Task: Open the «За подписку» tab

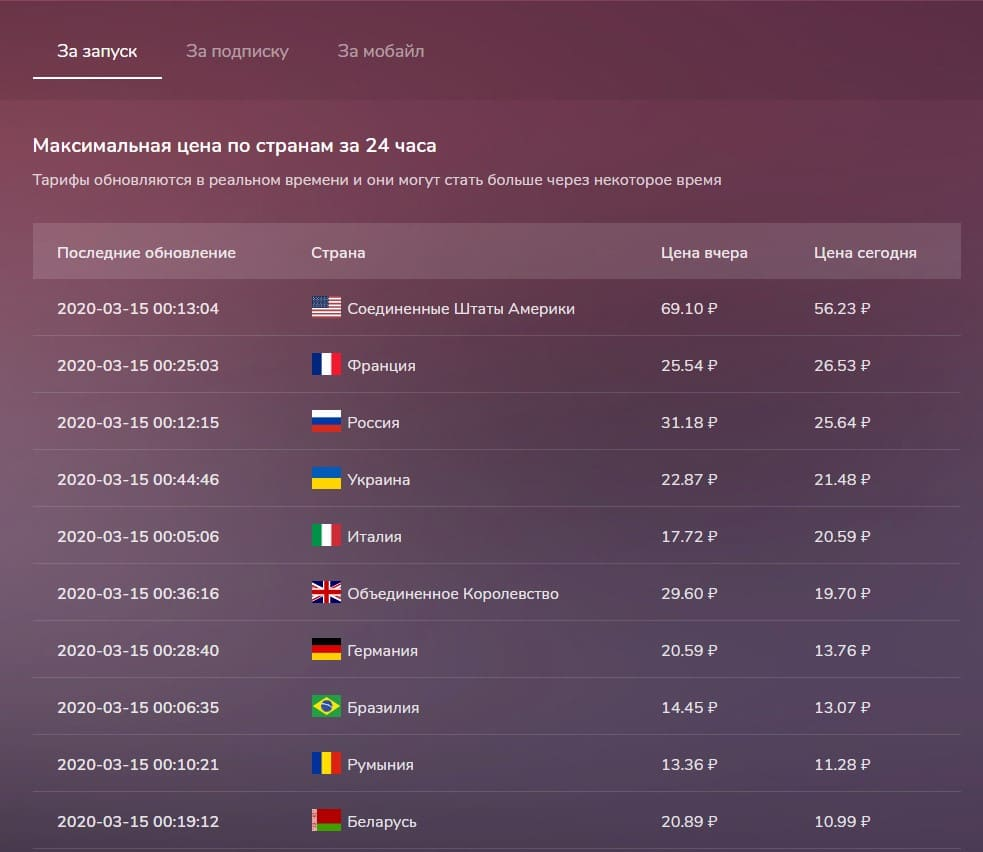Action: (237, 51)
